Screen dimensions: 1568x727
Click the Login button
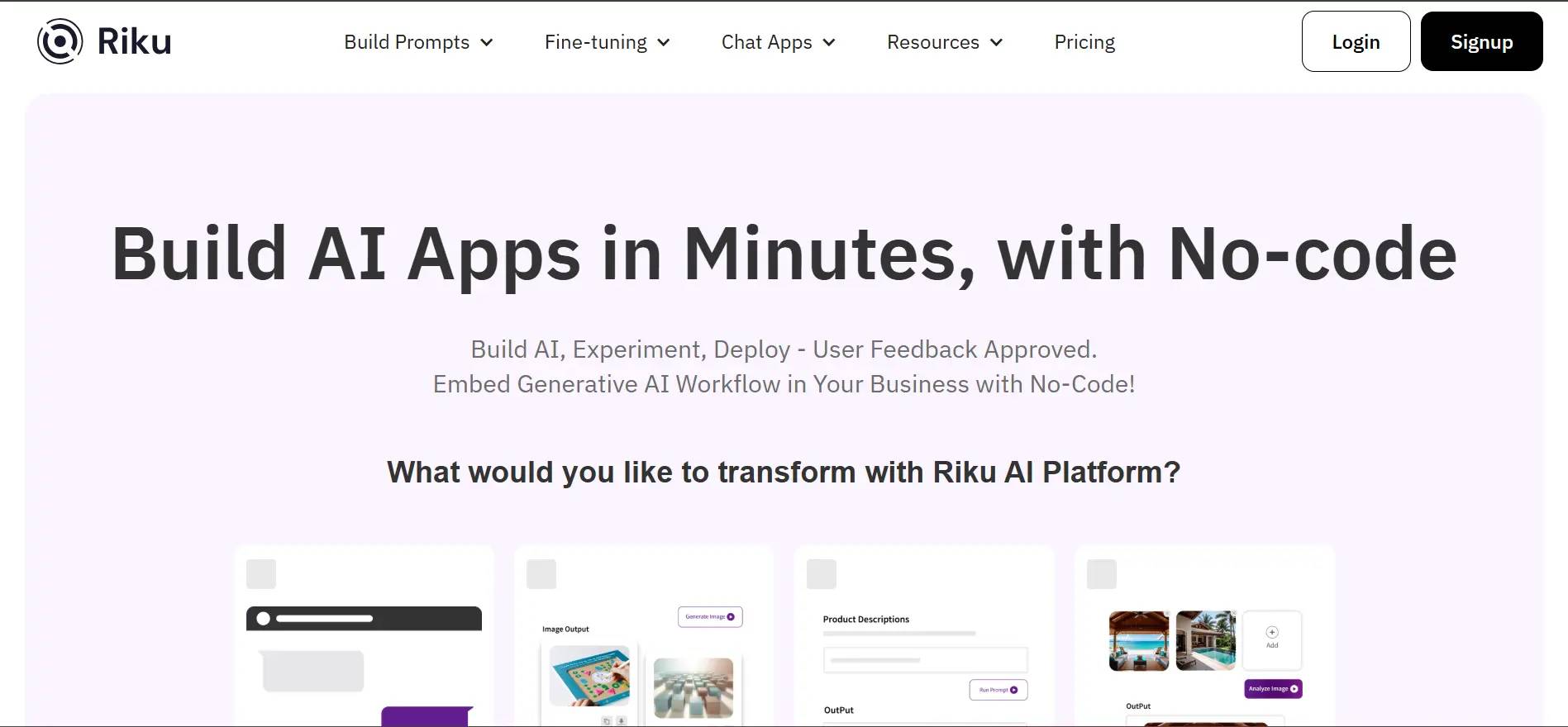[x=1356, y=42]
